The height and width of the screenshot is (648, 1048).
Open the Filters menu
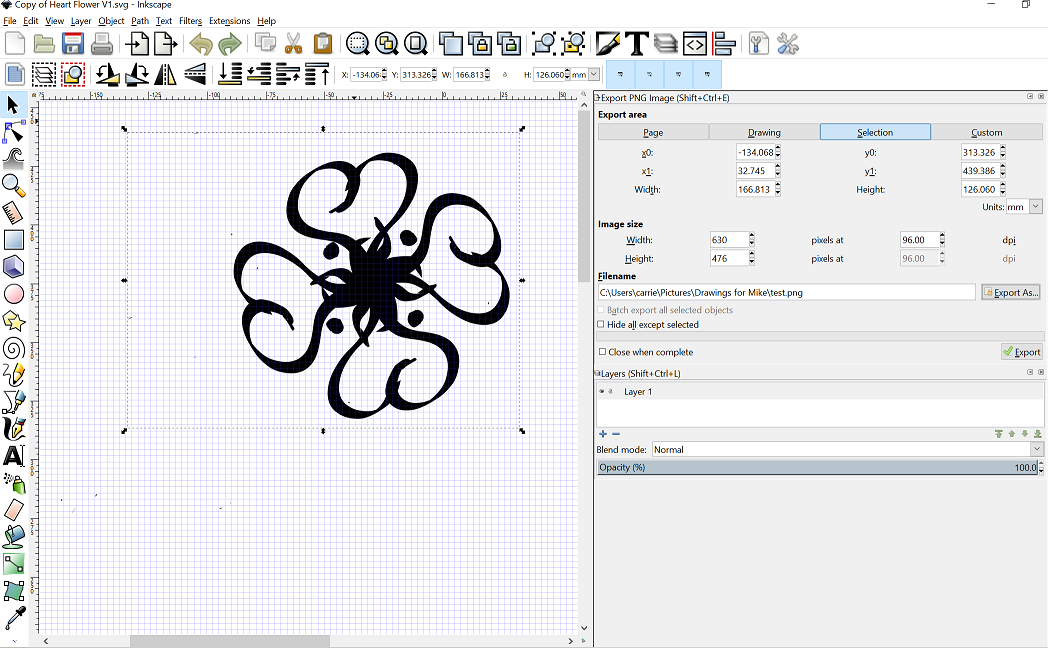point(191,20)
